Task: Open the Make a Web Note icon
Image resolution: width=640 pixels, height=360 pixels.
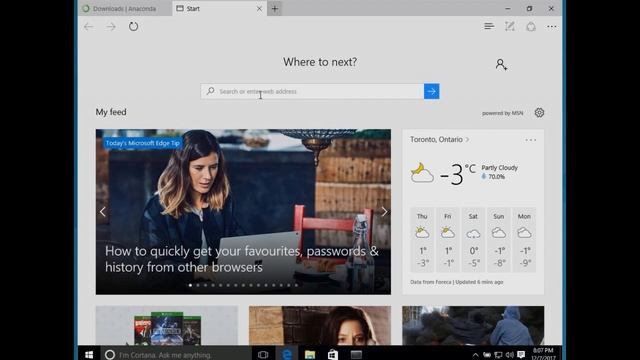Action: (510, 27)
